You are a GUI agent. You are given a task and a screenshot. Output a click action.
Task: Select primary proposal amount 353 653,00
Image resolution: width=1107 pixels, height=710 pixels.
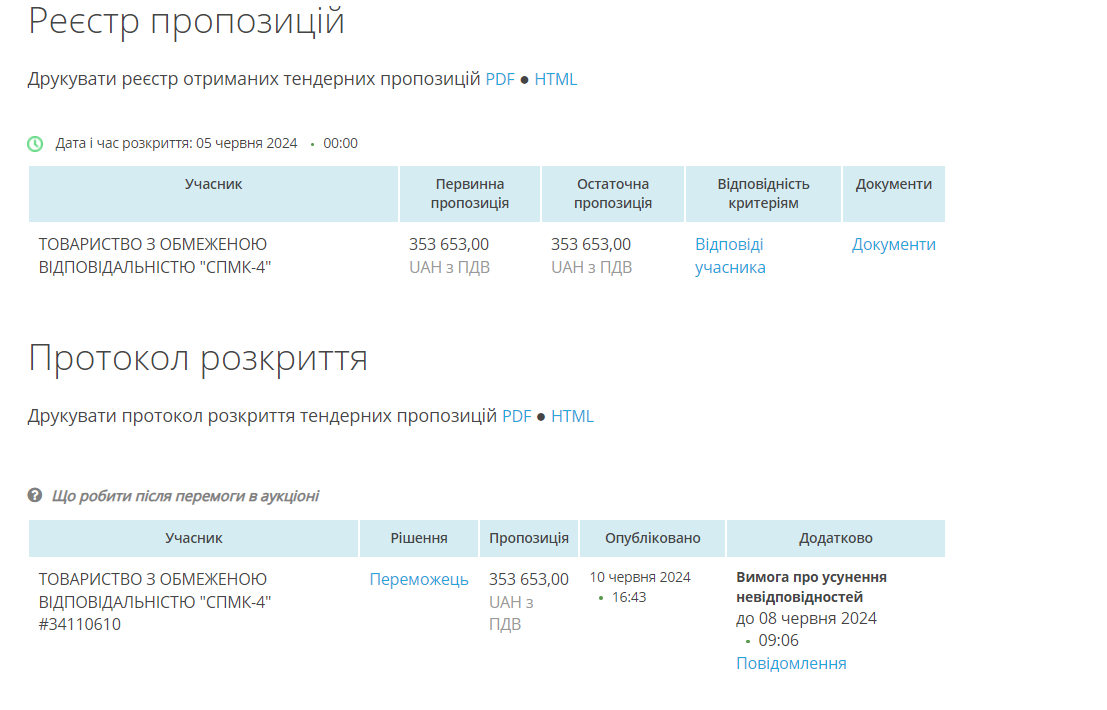pyautogui.click(x=449, y=244)
